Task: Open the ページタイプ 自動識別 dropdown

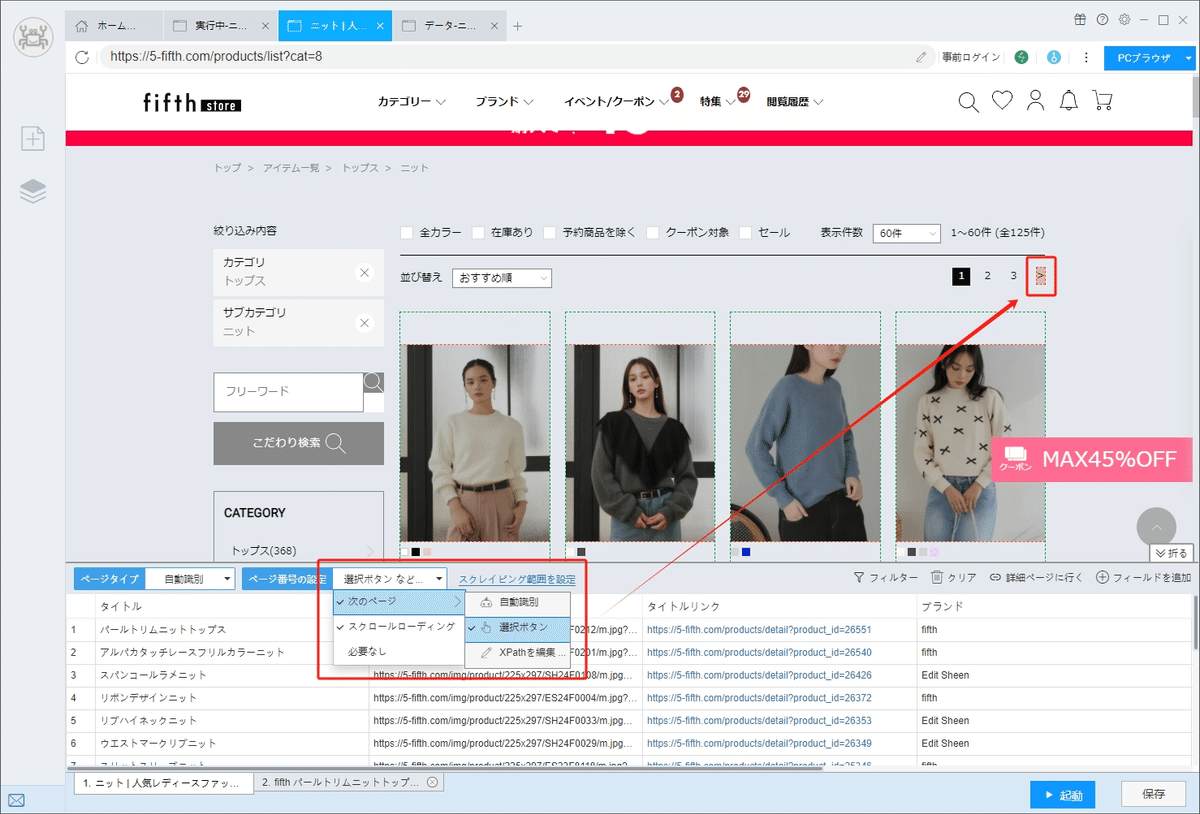Action: [x=190, y=579]
